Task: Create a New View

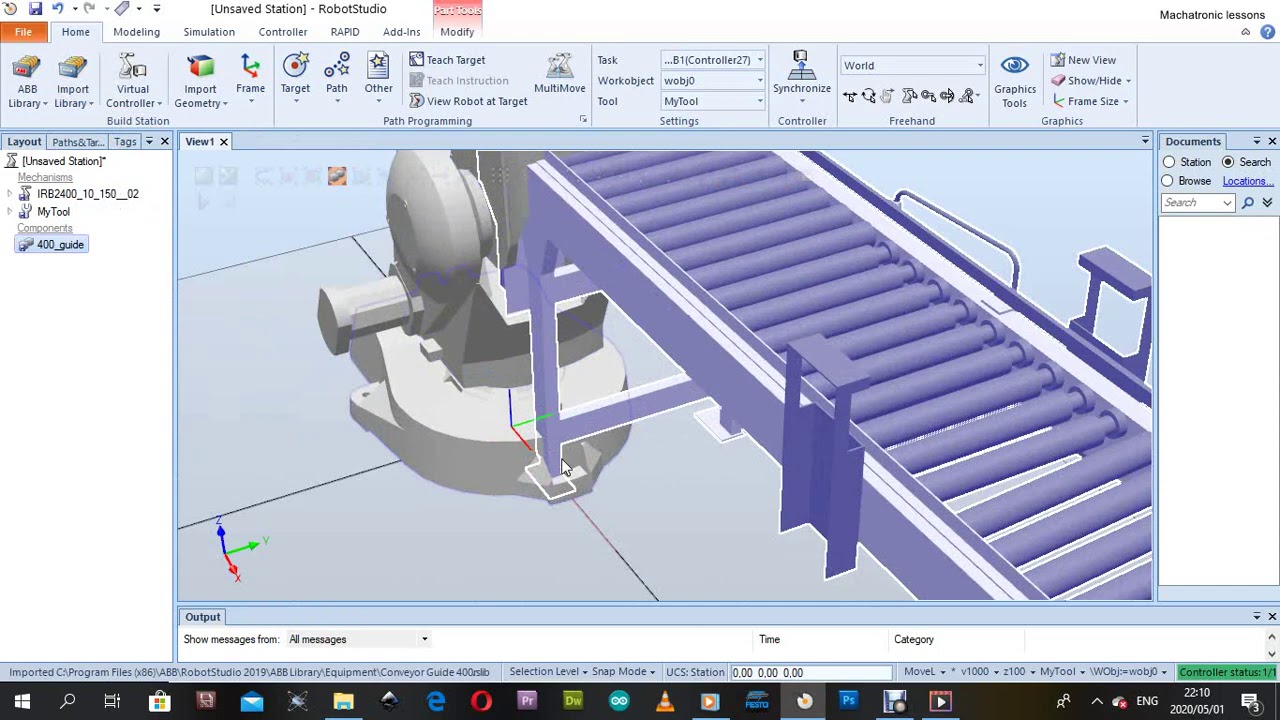Action: (x=1083, y=60)
